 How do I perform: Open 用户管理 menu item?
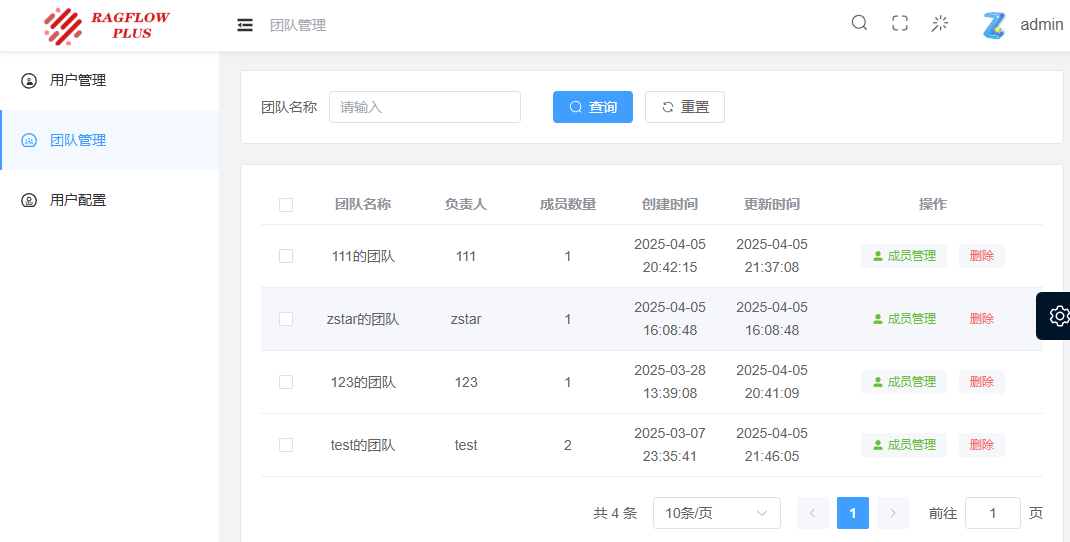(x=109, y=81)
